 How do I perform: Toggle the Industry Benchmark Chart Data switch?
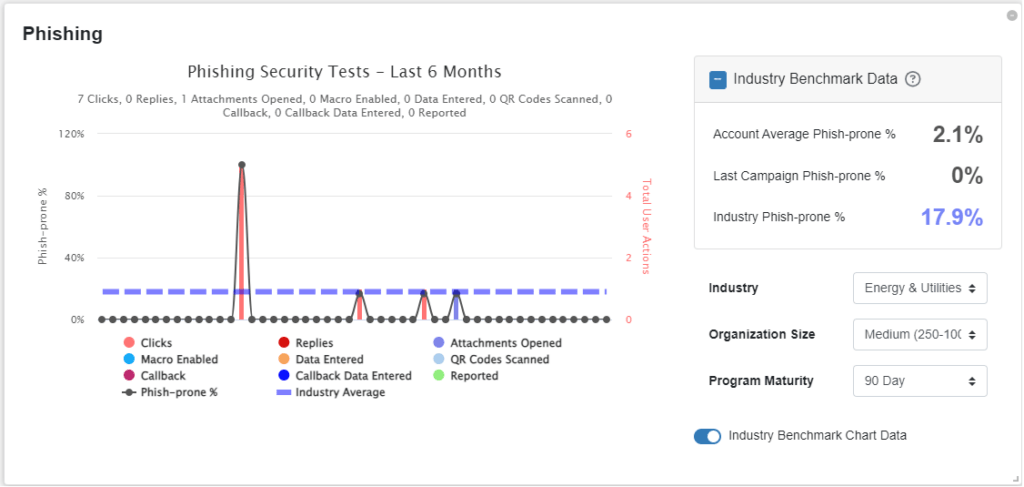(x=707, y=436)
